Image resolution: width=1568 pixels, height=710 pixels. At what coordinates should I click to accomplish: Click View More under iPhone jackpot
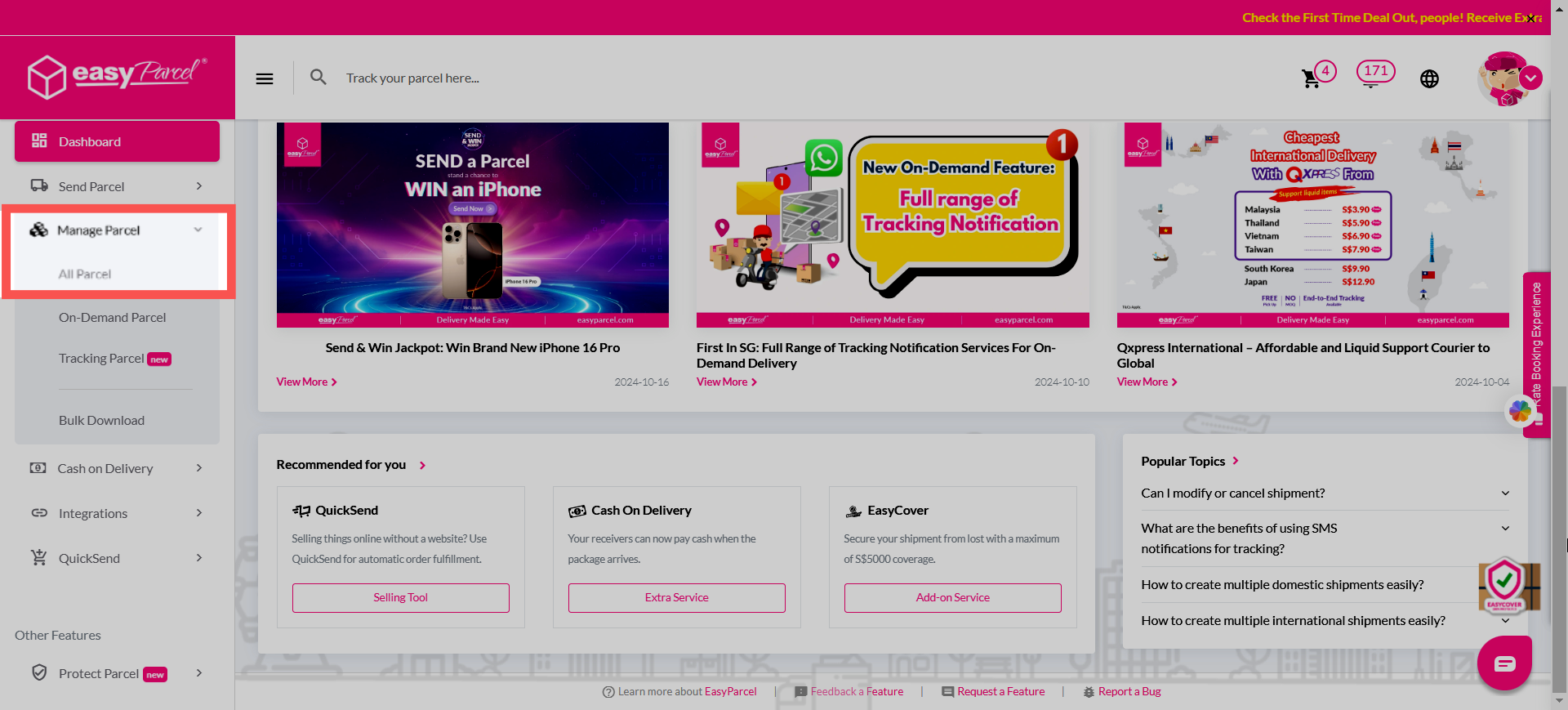(306, 382)
